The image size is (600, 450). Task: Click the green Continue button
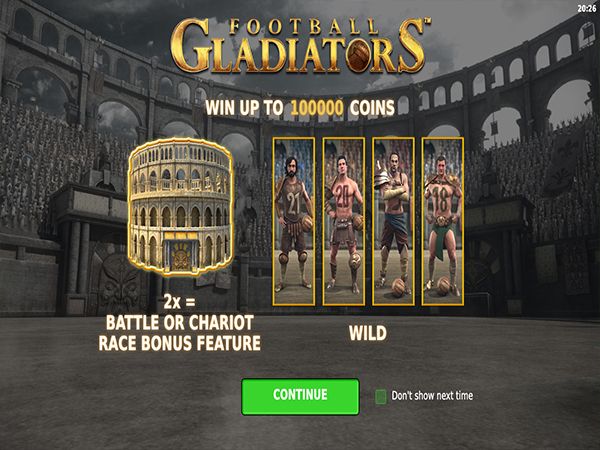click(300, 396)
